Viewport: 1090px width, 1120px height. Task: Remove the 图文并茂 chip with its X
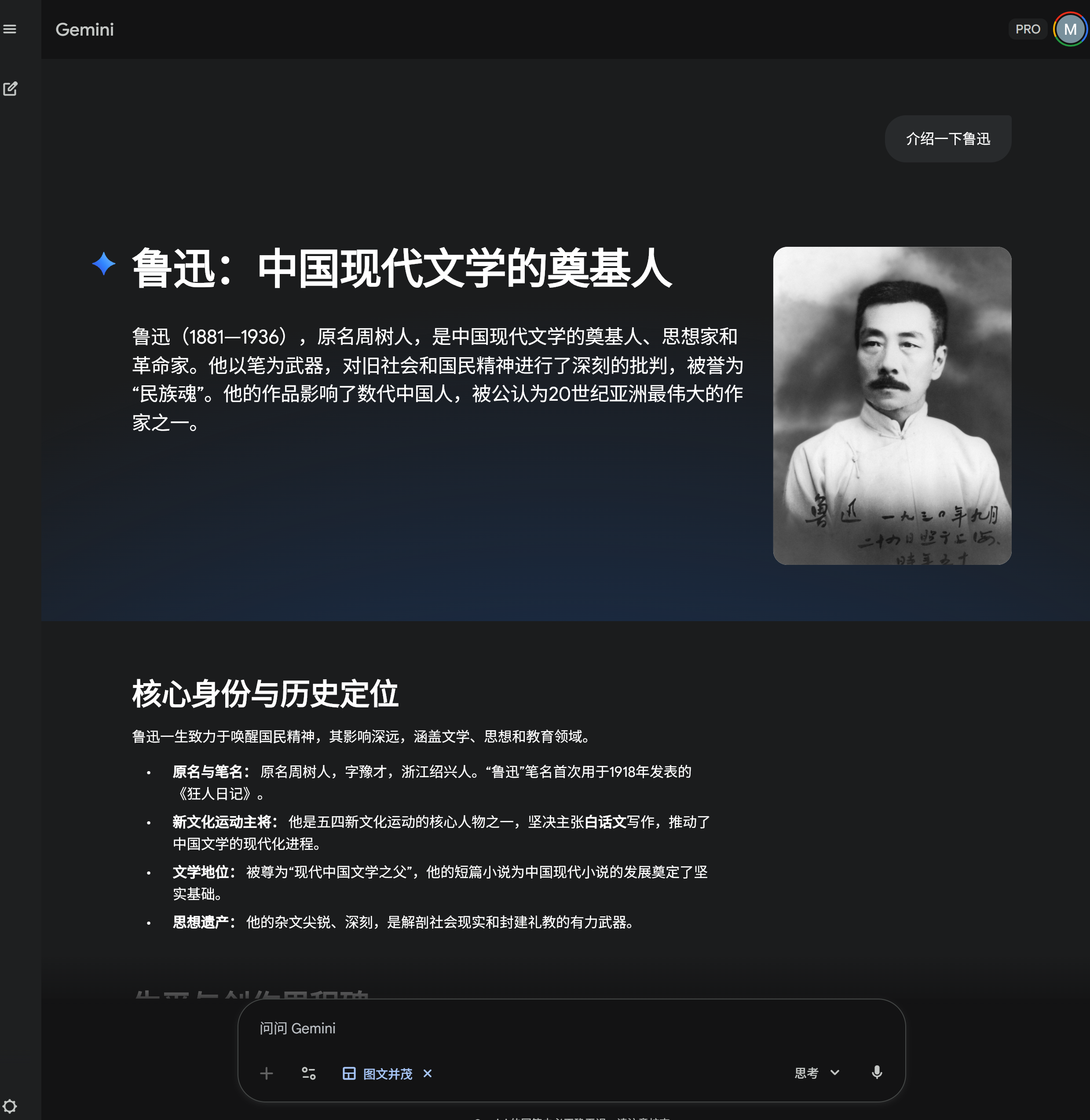(x=428, y=1073)
